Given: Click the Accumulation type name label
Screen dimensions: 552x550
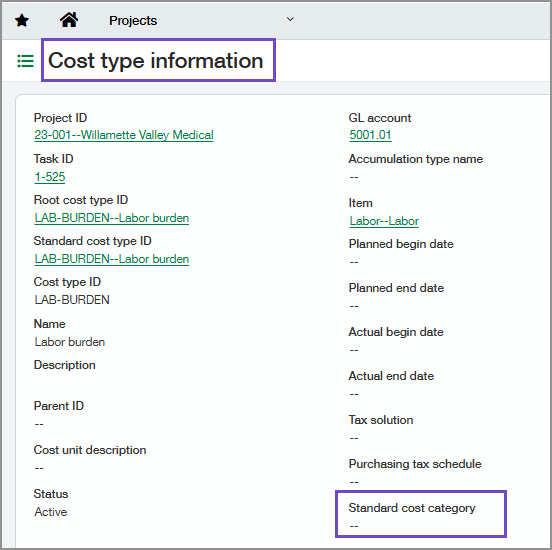Looking at the screenshot, I should 415,159.
